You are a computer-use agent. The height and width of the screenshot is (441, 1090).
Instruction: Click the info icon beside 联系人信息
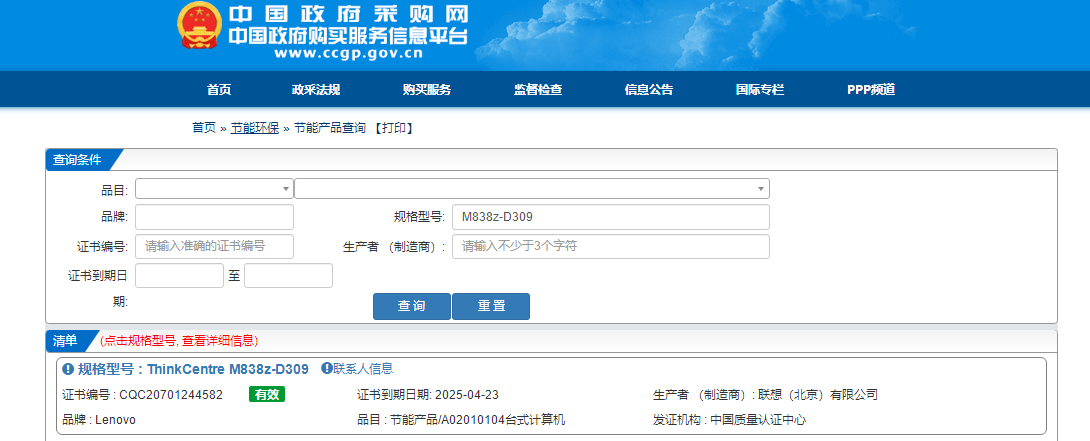click(x=326, y=368)
